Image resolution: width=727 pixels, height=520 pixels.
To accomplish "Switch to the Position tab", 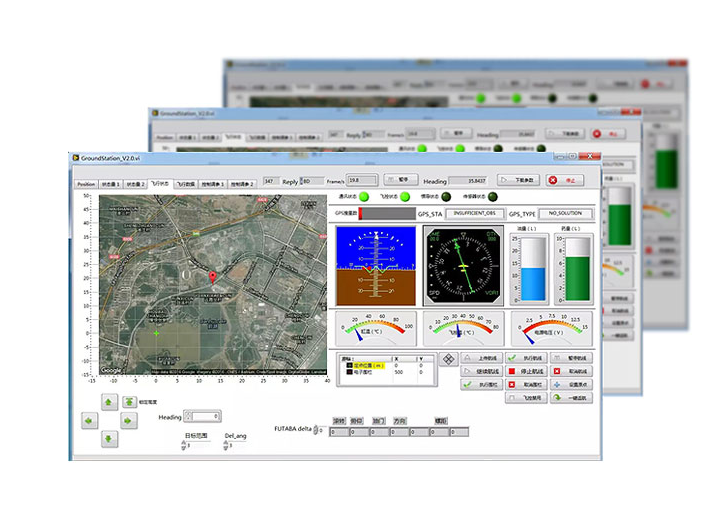I will [x=87, y=184].
